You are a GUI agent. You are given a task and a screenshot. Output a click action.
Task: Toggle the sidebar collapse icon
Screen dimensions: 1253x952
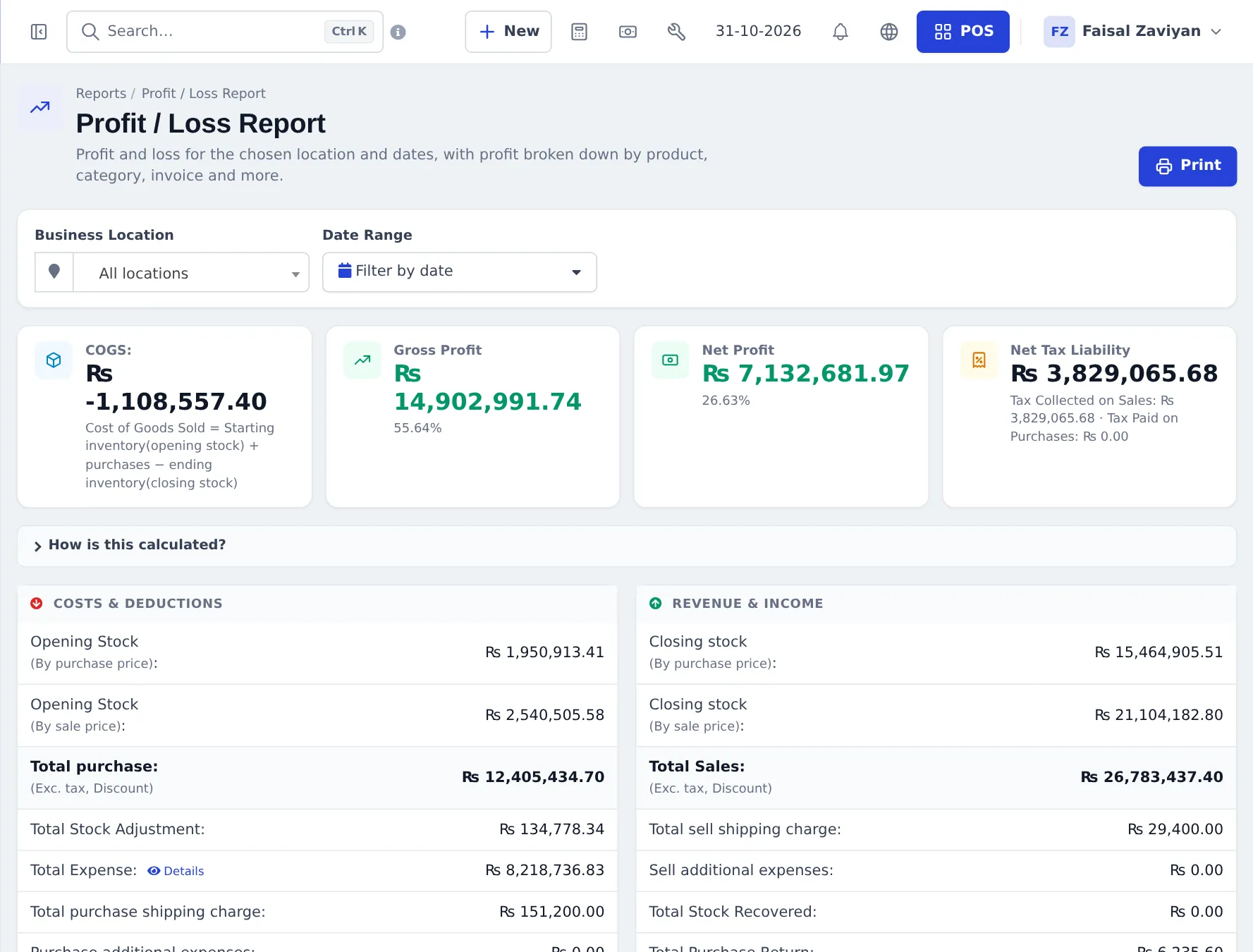coord(39,32)
